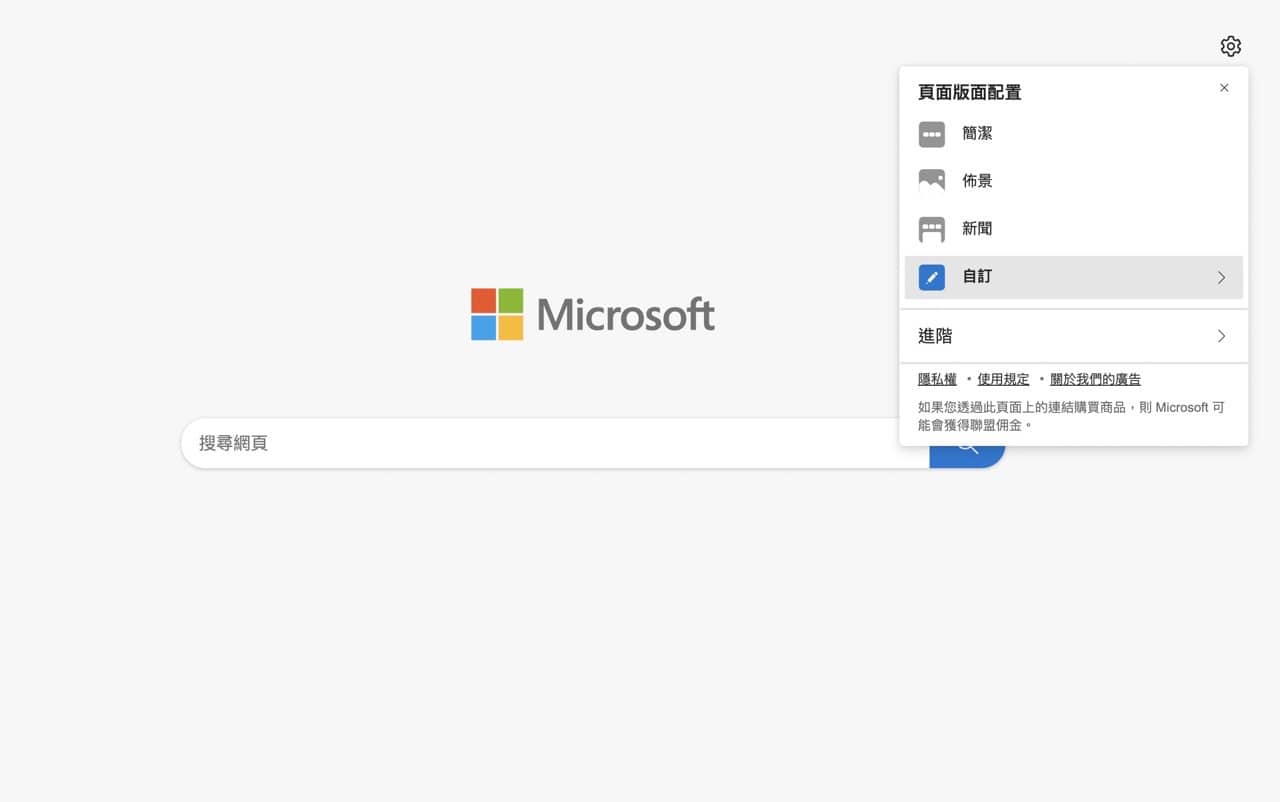Click the blue search magnifier button
The width and height of the screenshot is (1280, 802).
(967, 455)
